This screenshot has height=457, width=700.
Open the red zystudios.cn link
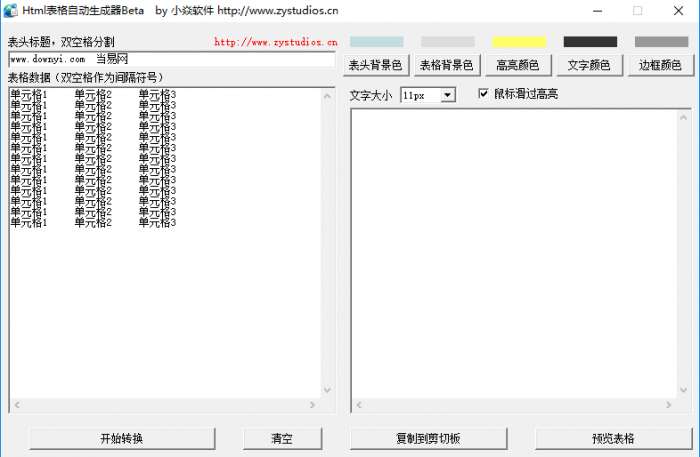pos(275,42)
